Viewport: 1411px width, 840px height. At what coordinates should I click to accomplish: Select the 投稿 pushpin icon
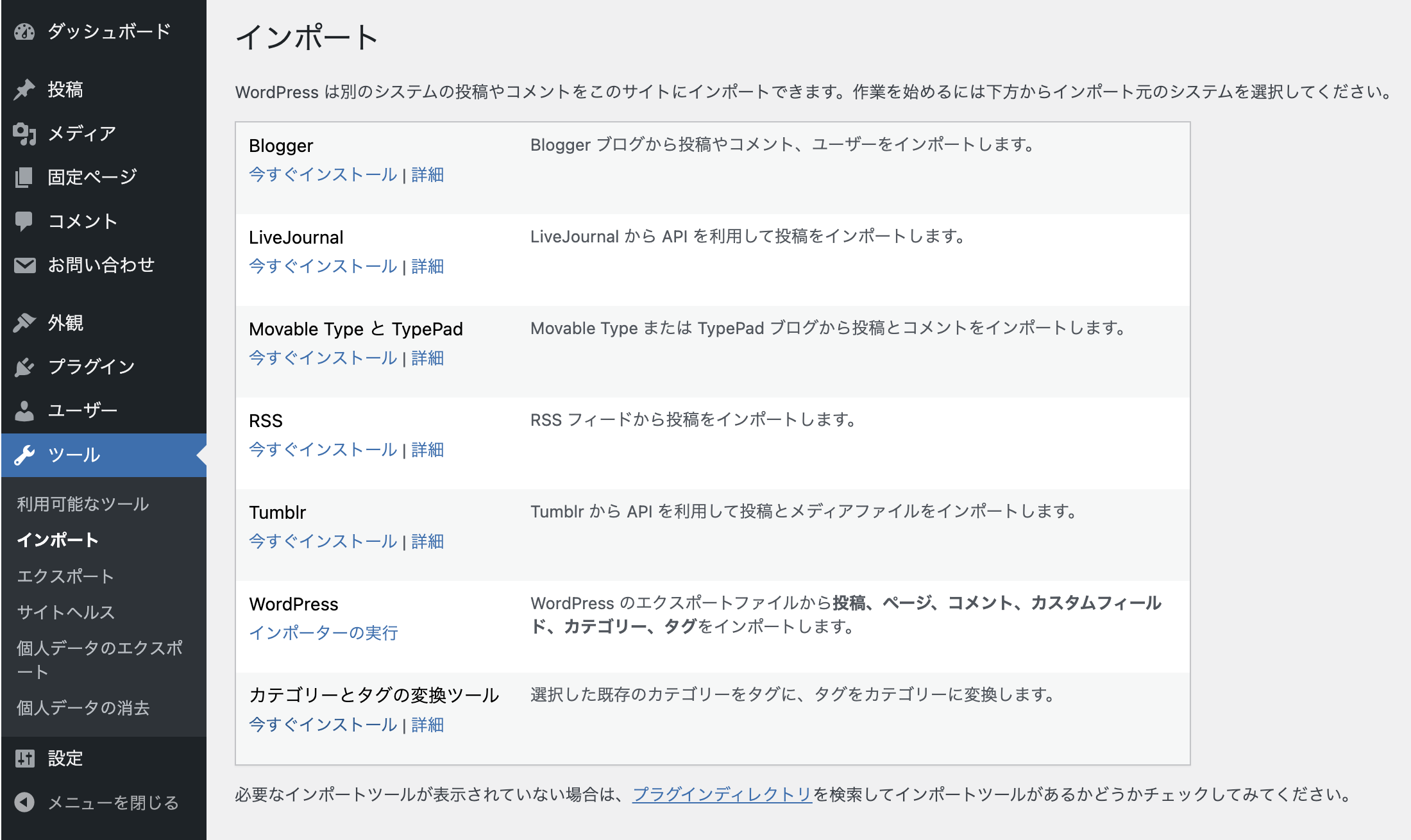point(24,89)
